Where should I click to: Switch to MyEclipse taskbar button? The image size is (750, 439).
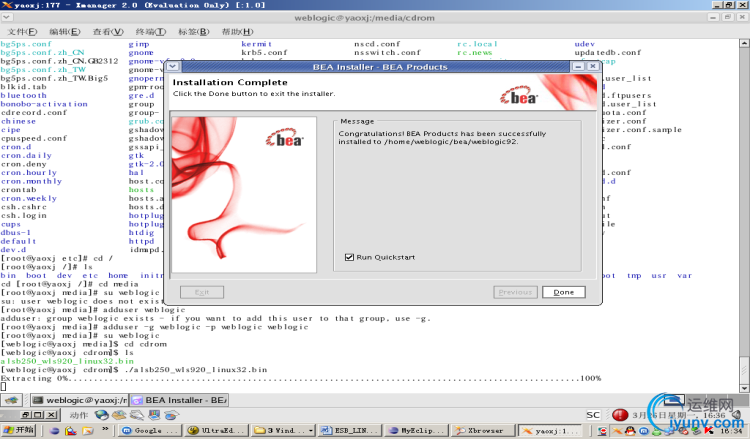point(416,430)
